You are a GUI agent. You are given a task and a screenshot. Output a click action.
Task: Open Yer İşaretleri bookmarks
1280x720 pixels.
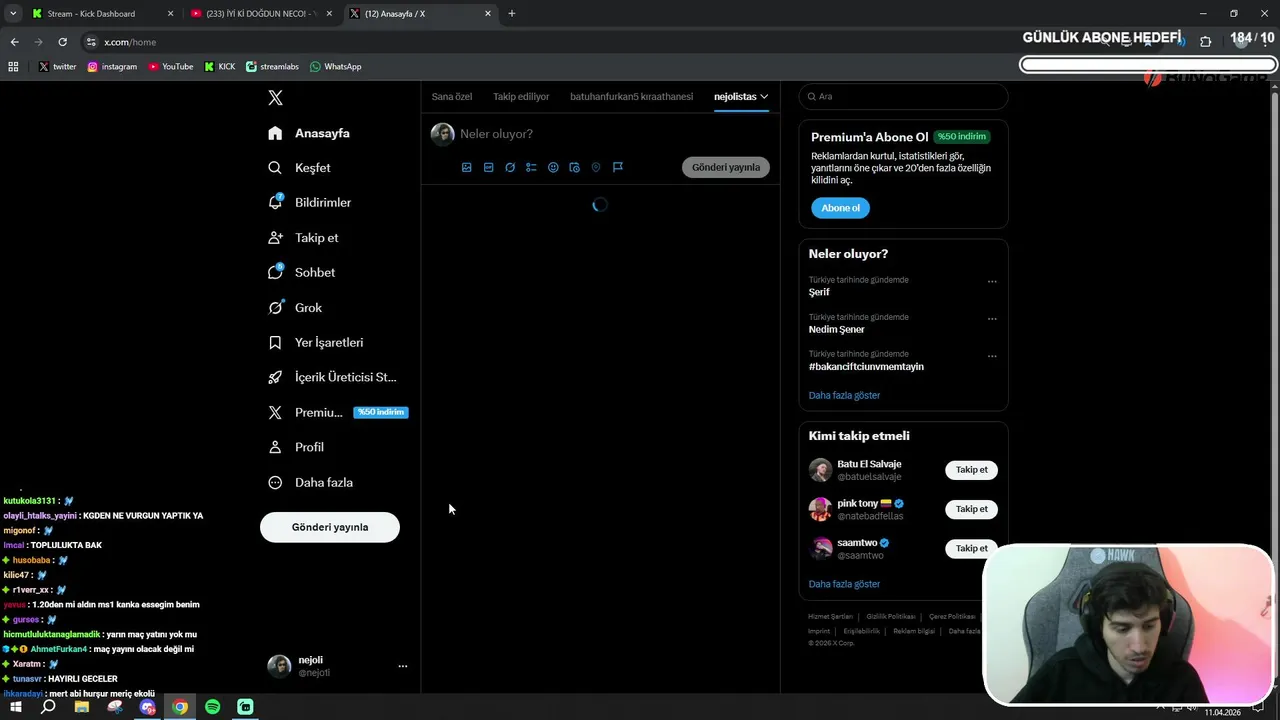[x=315, y=342]
